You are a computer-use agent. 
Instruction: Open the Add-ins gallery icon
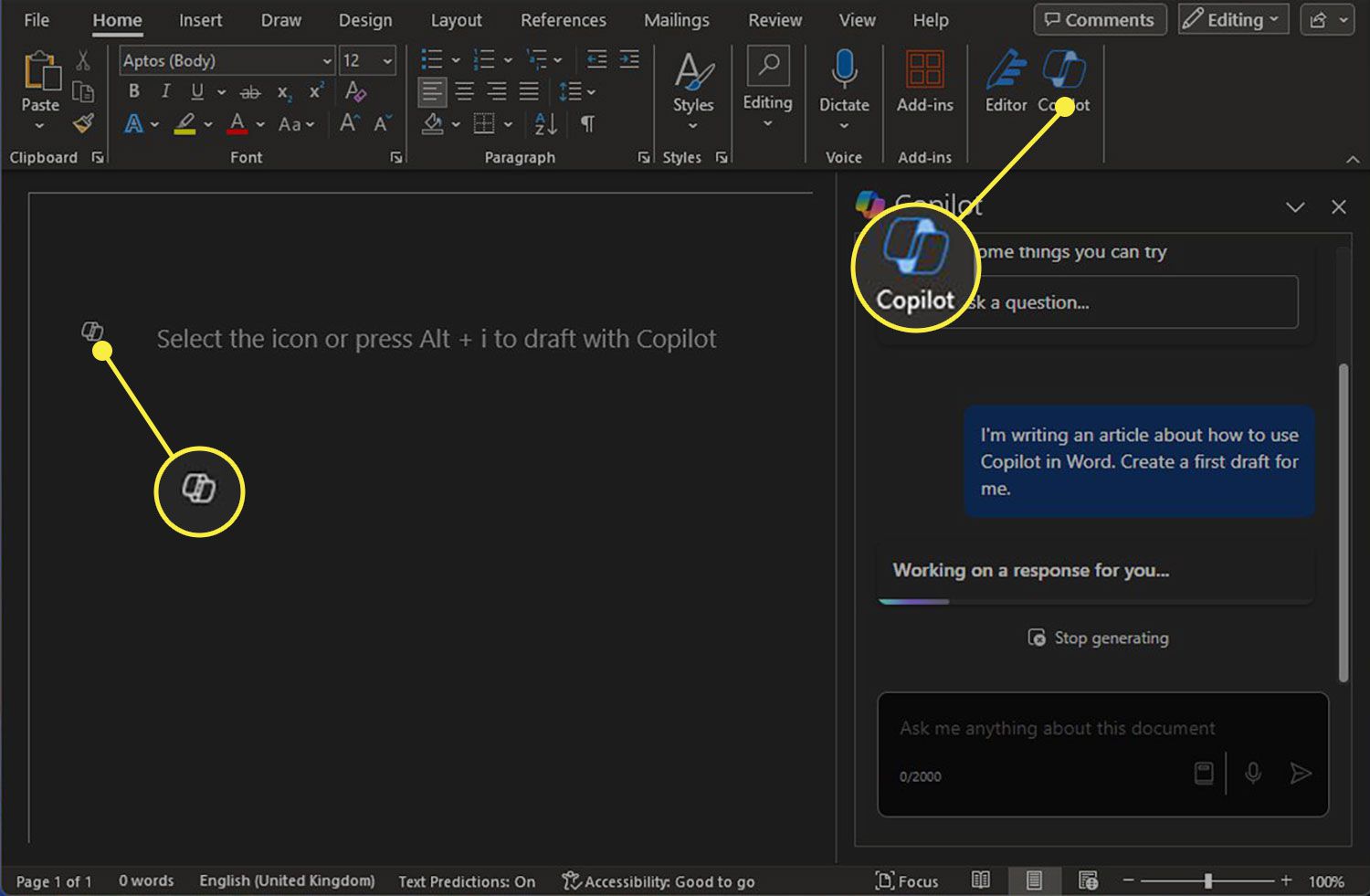[x=924, y=71]
